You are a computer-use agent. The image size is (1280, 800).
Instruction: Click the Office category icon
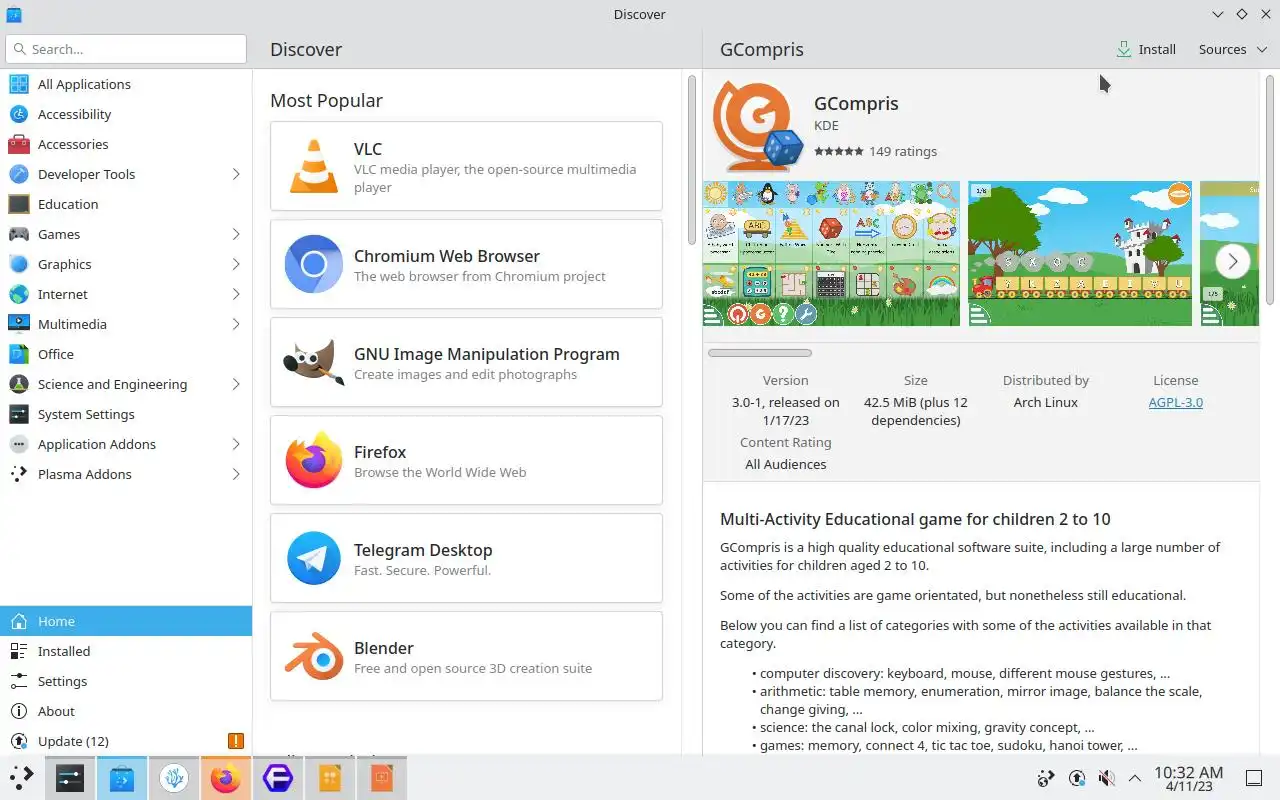[x=19, y=354]
